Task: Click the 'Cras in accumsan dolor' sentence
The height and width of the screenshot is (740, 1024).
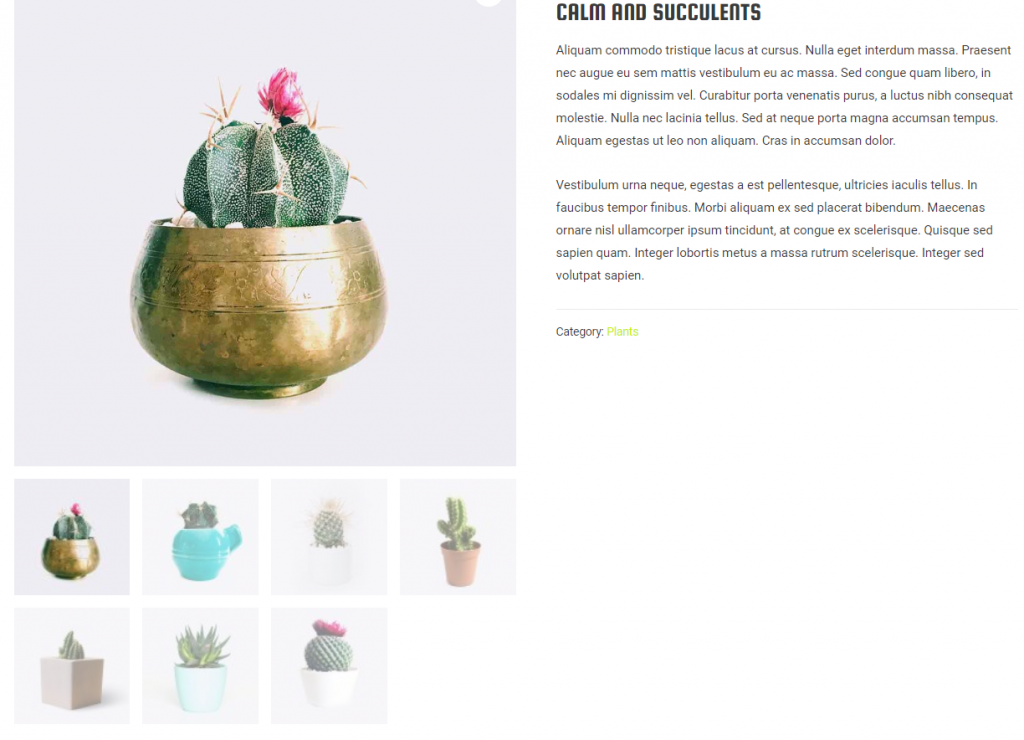Action: [829, 140]
